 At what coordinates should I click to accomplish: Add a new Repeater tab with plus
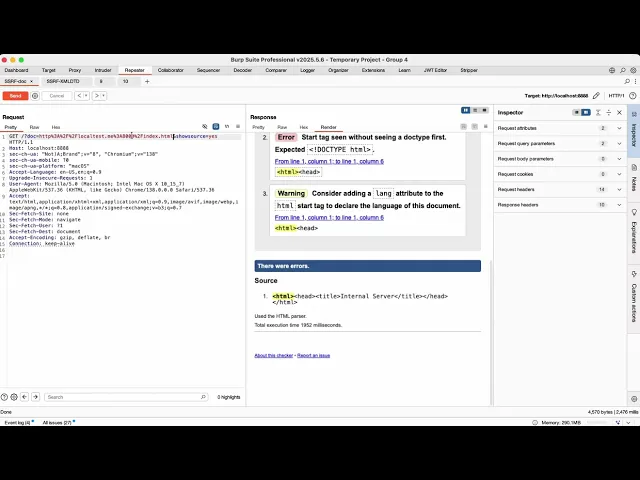tap(147, 81)
